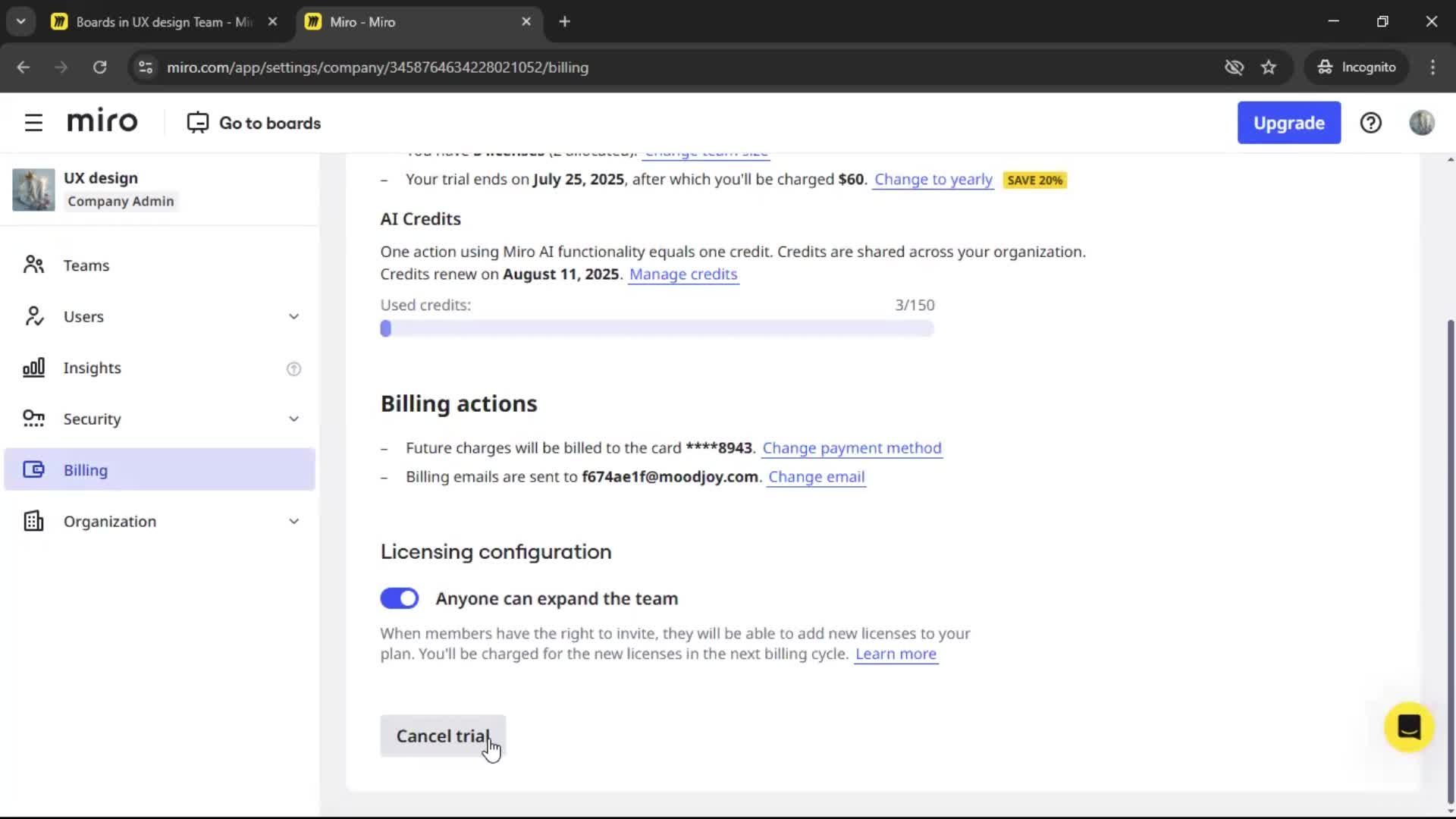Click the page vertical scrollbar

[1450, 561]
